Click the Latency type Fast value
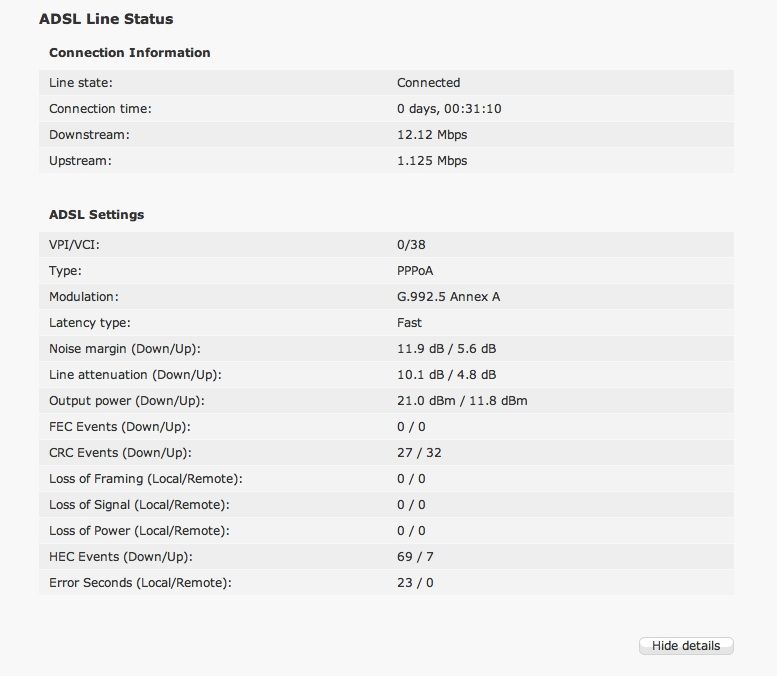The image size is (777, 676). coord(409,323)
